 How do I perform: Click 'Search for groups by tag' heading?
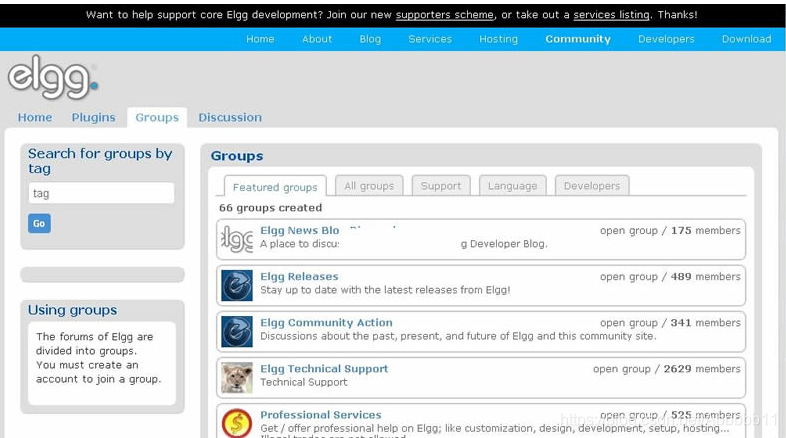(x=100, y=161)
